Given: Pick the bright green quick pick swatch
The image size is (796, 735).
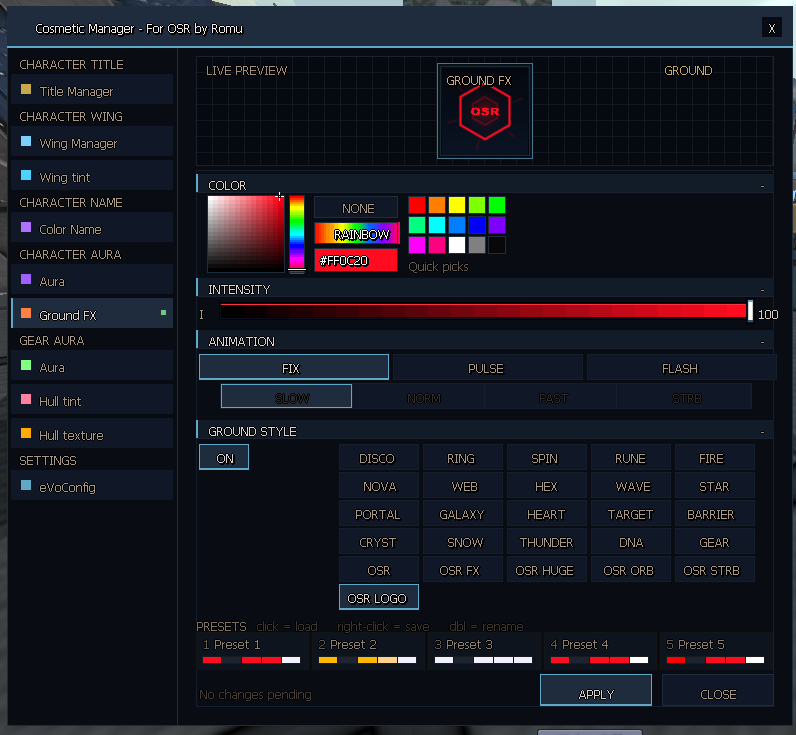Looking at the screenshot, I should (497, 205).
